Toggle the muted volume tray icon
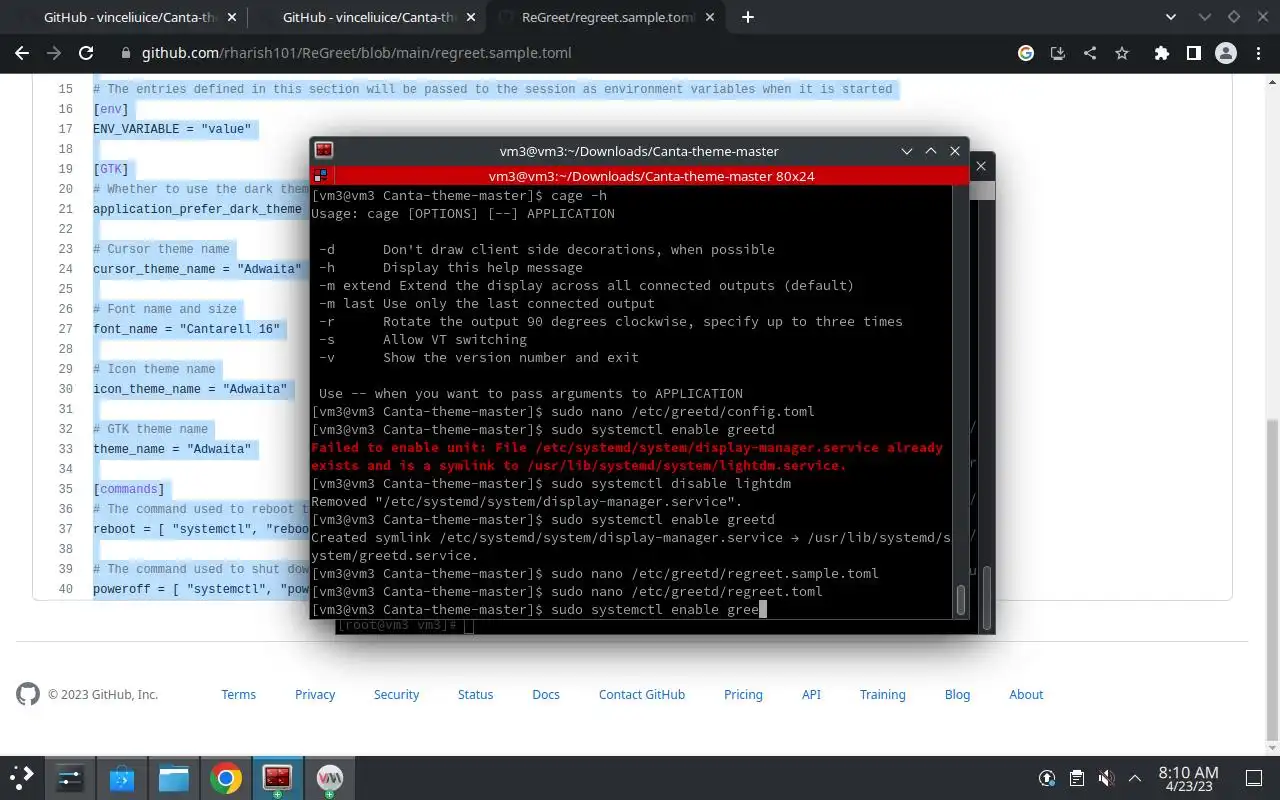Screen dimensions: 1280x800 [x=1106, y=778]
